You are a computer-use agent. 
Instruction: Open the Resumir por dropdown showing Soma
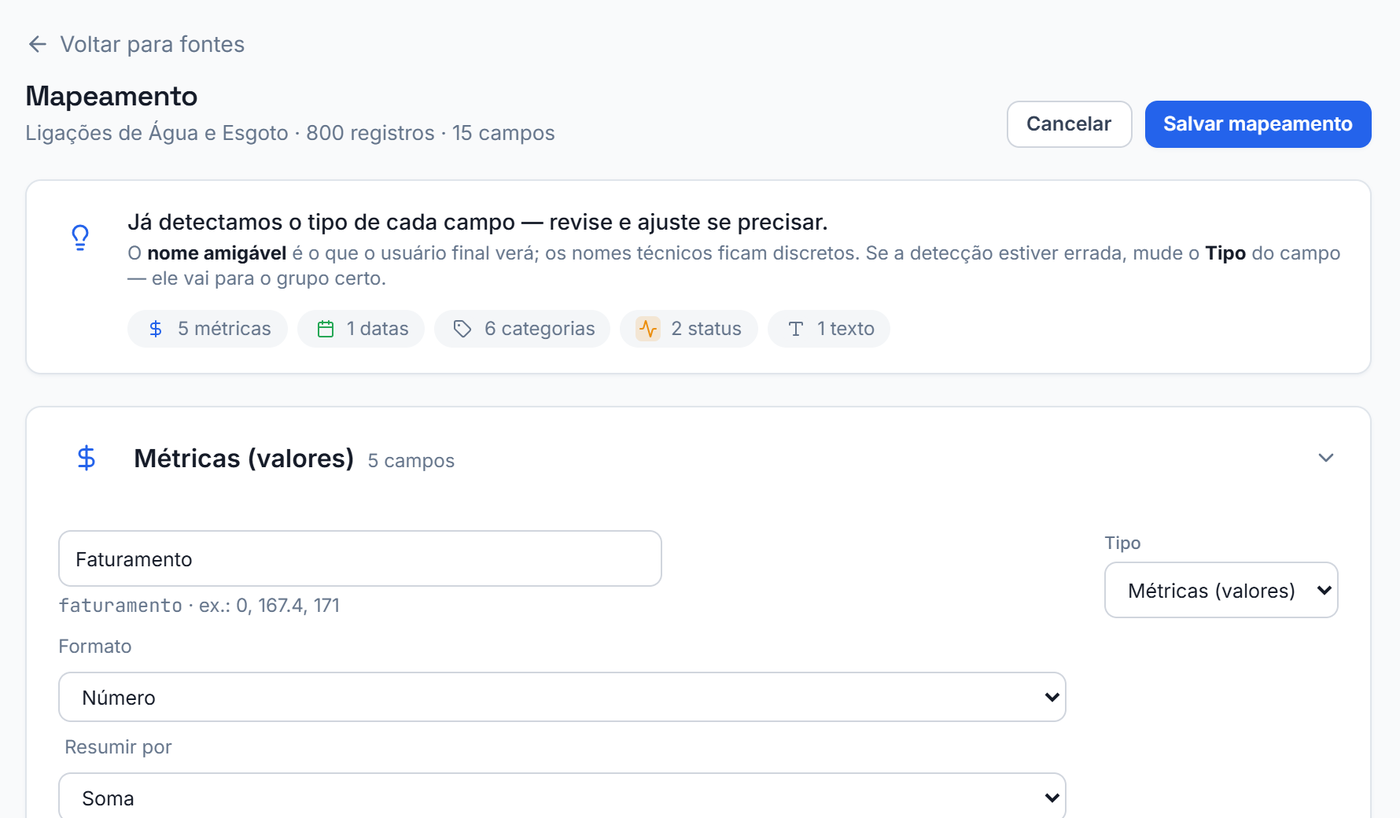tap(562, 798)
